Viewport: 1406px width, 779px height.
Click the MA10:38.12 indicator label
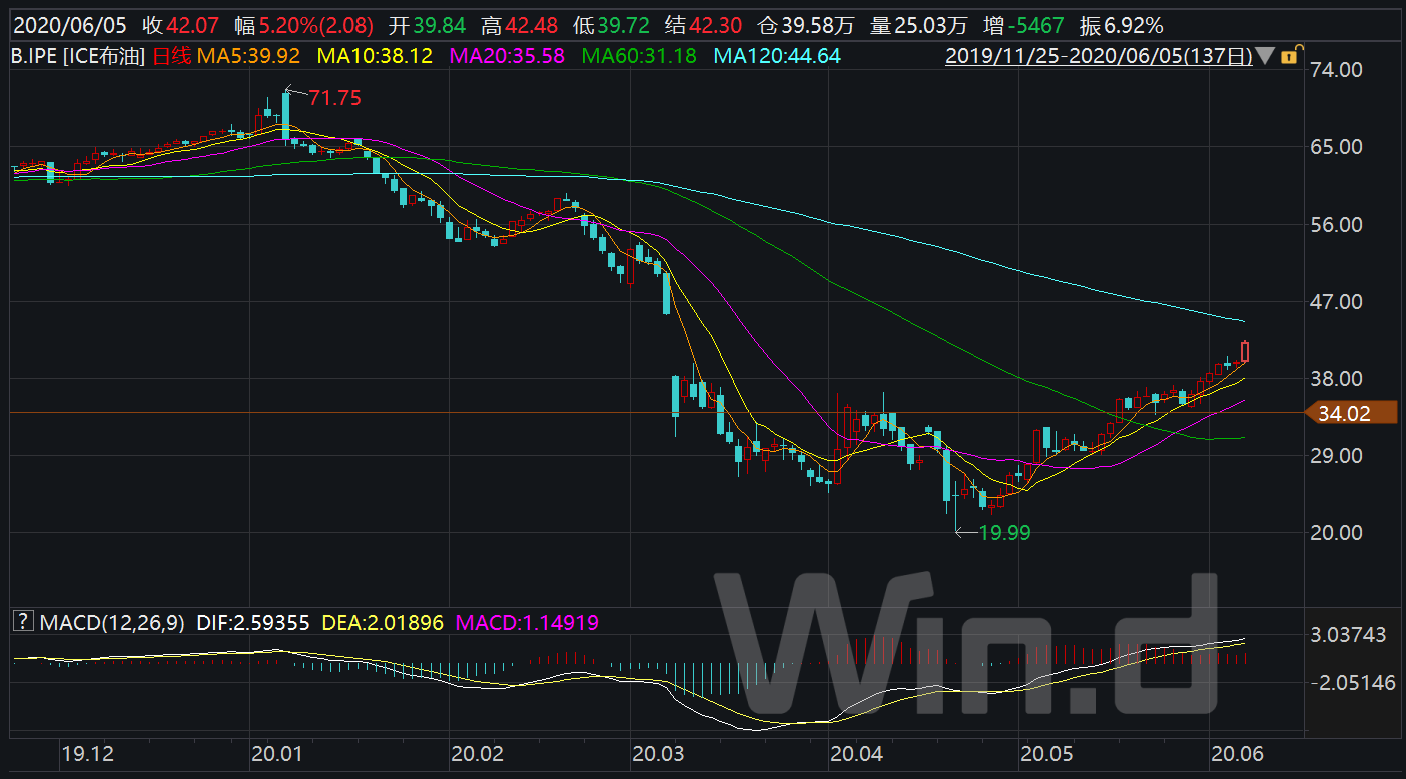point(376,57)
